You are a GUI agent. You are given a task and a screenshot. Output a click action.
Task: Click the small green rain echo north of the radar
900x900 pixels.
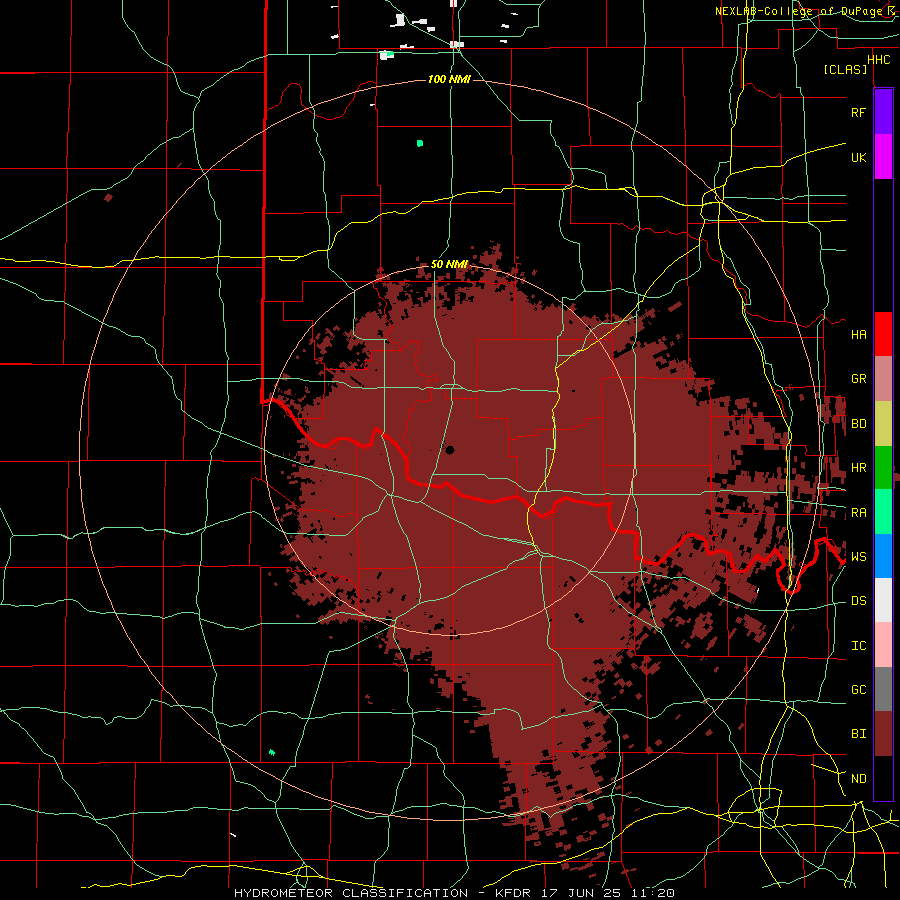tap(420, 143)
